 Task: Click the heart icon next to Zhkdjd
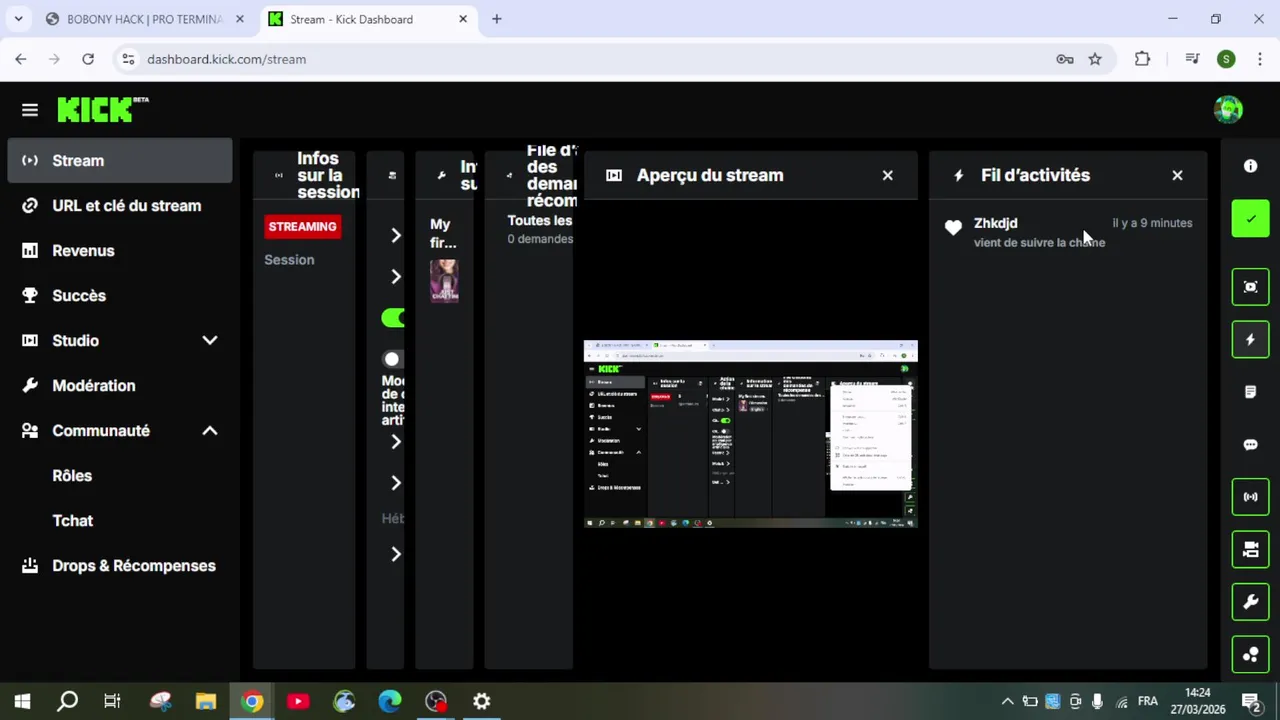click(x=953, y=228)
